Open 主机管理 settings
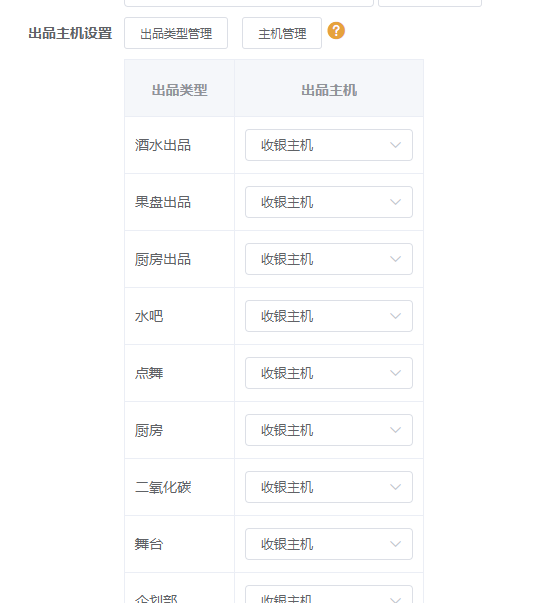The image size is (535, 603). pos(282,33)
